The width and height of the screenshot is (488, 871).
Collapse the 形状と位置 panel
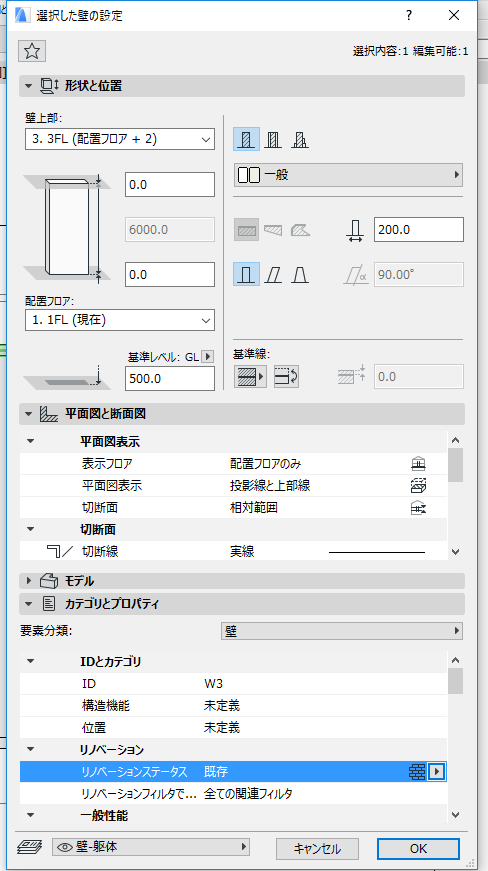(28, 86)
